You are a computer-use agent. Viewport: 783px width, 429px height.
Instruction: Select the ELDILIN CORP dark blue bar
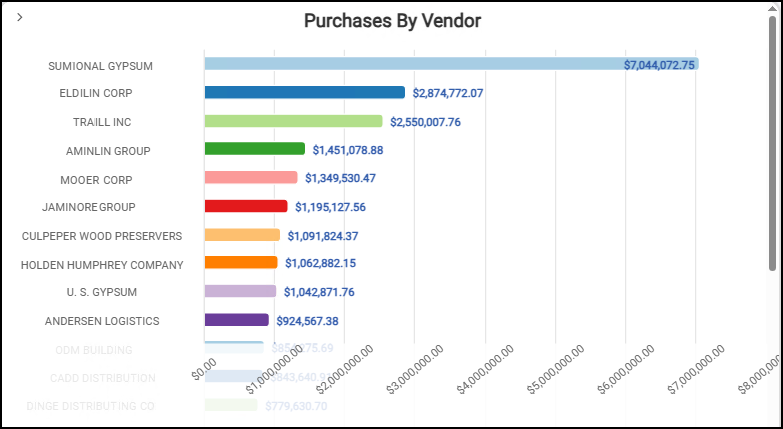(x=305, y=92)
